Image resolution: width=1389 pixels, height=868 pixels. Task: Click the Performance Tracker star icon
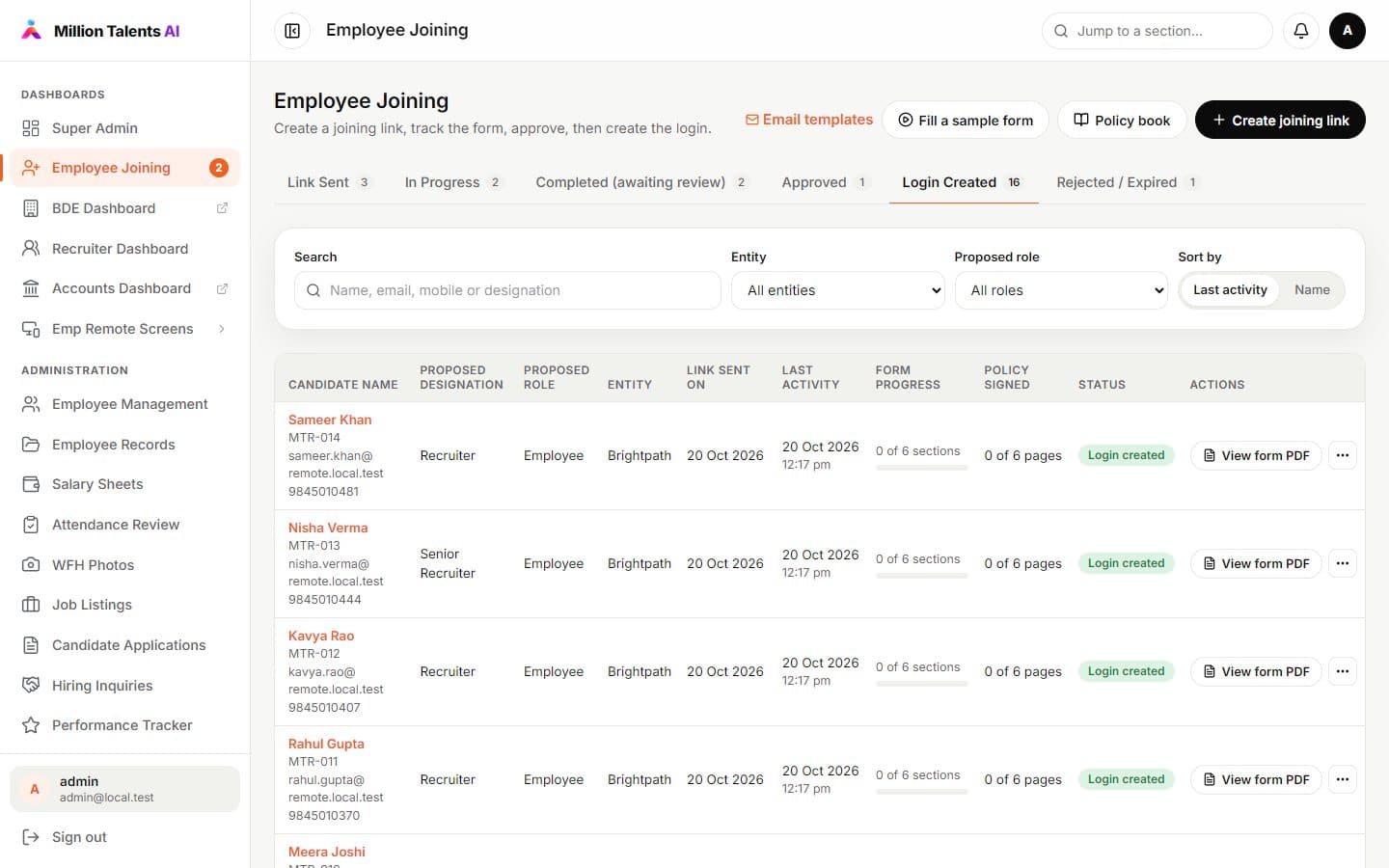(x=31, y=725)
